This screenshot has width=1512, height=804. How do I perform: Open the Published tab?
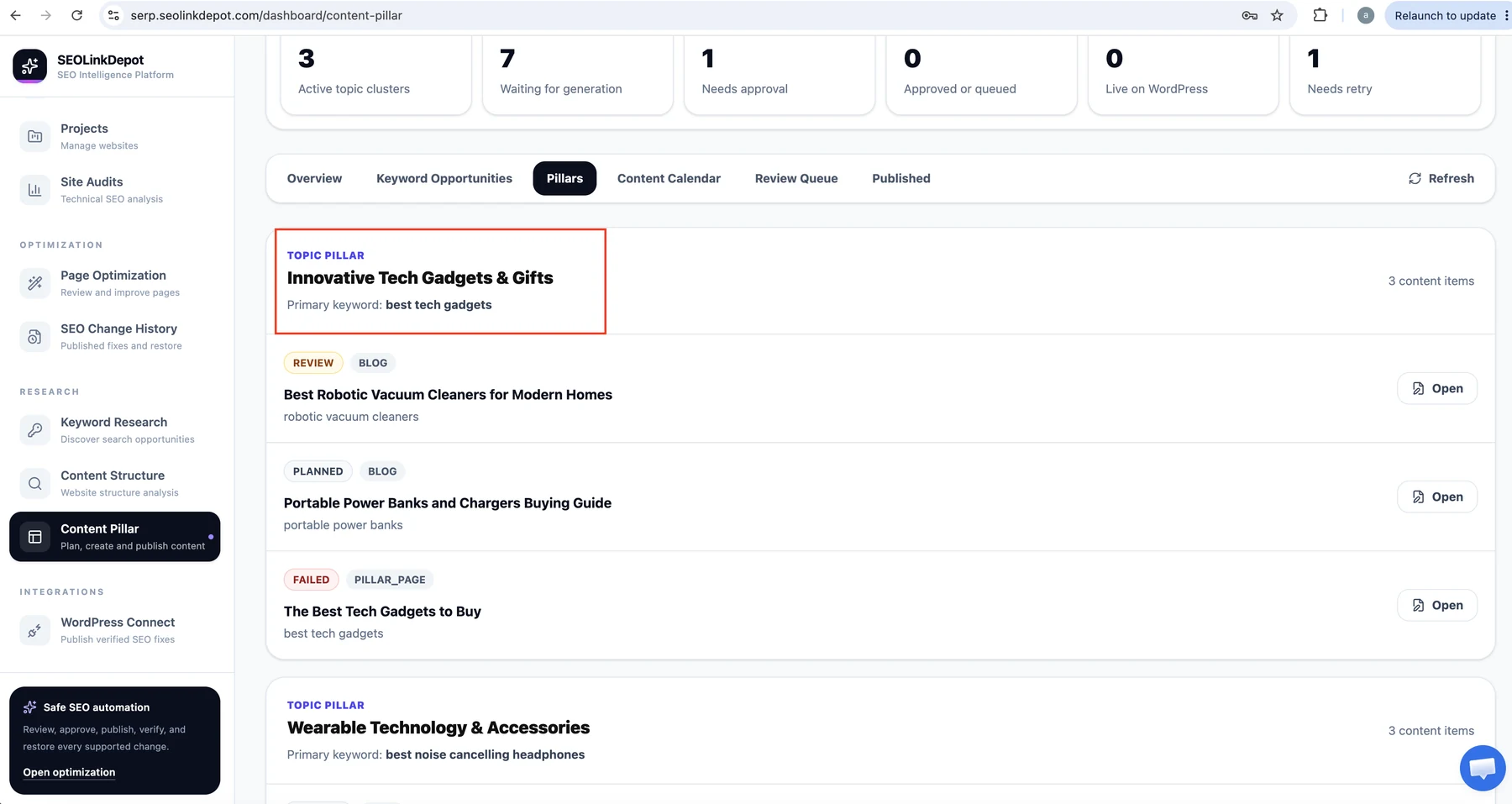pyautogui.click(x=901, y=178)
